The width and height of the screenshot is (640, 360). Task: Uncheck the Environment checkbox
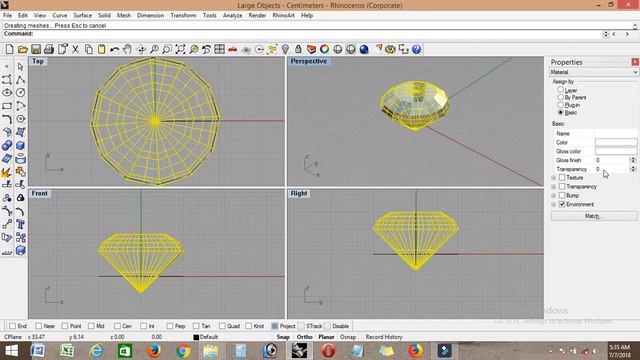click(x=562, y=204)
